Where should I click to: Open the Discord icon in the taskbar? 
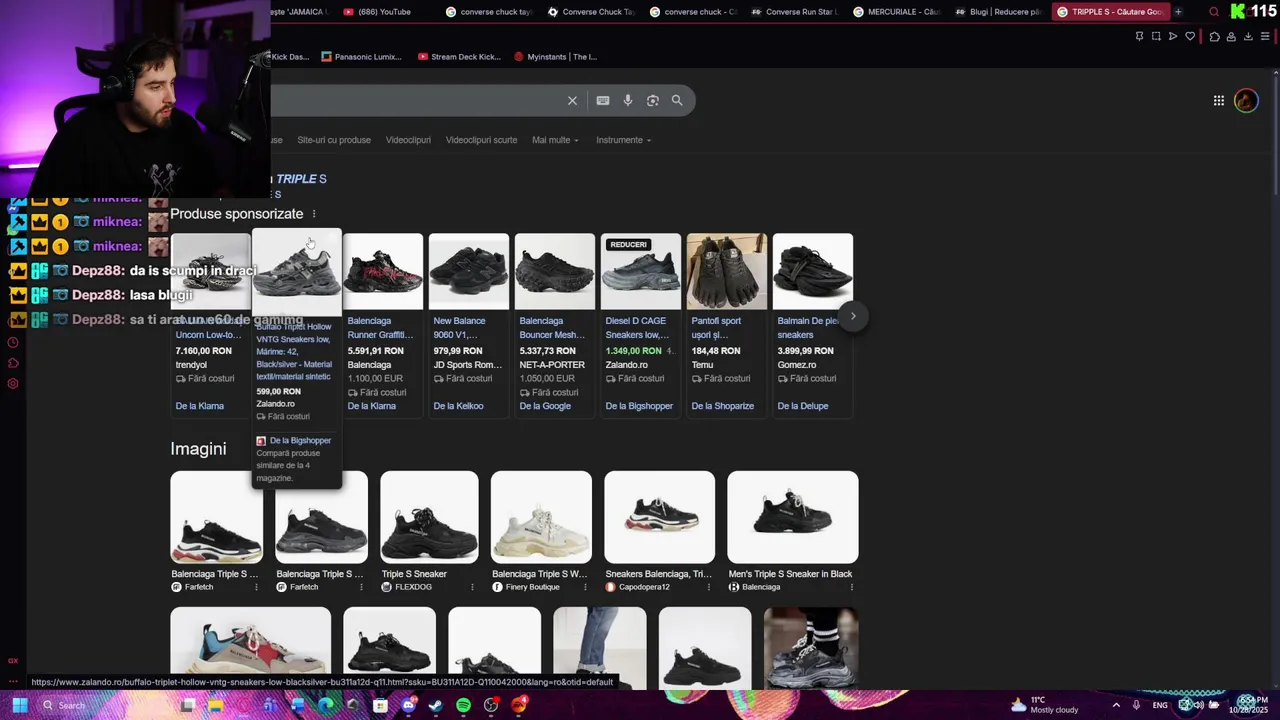point(408,705)
